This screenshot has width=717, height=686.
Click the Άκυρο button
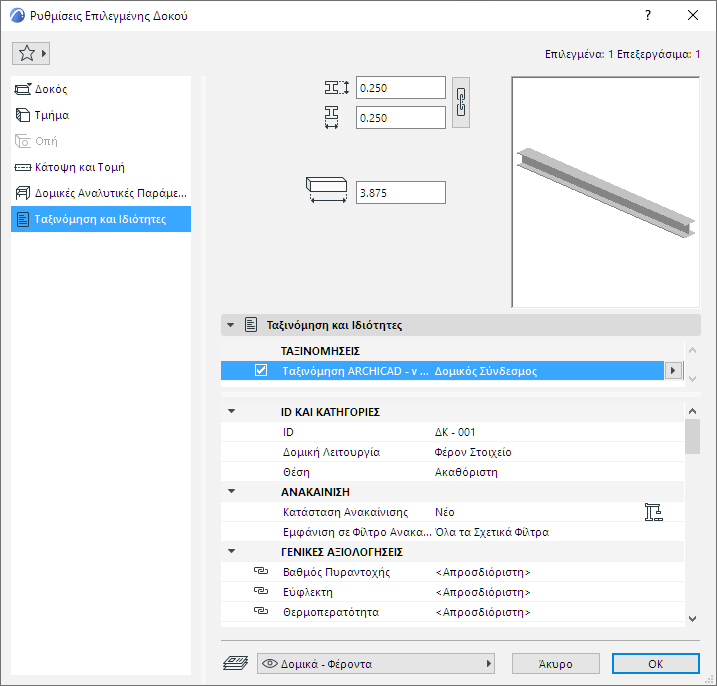pyautogui.click(x=556, y=664)
